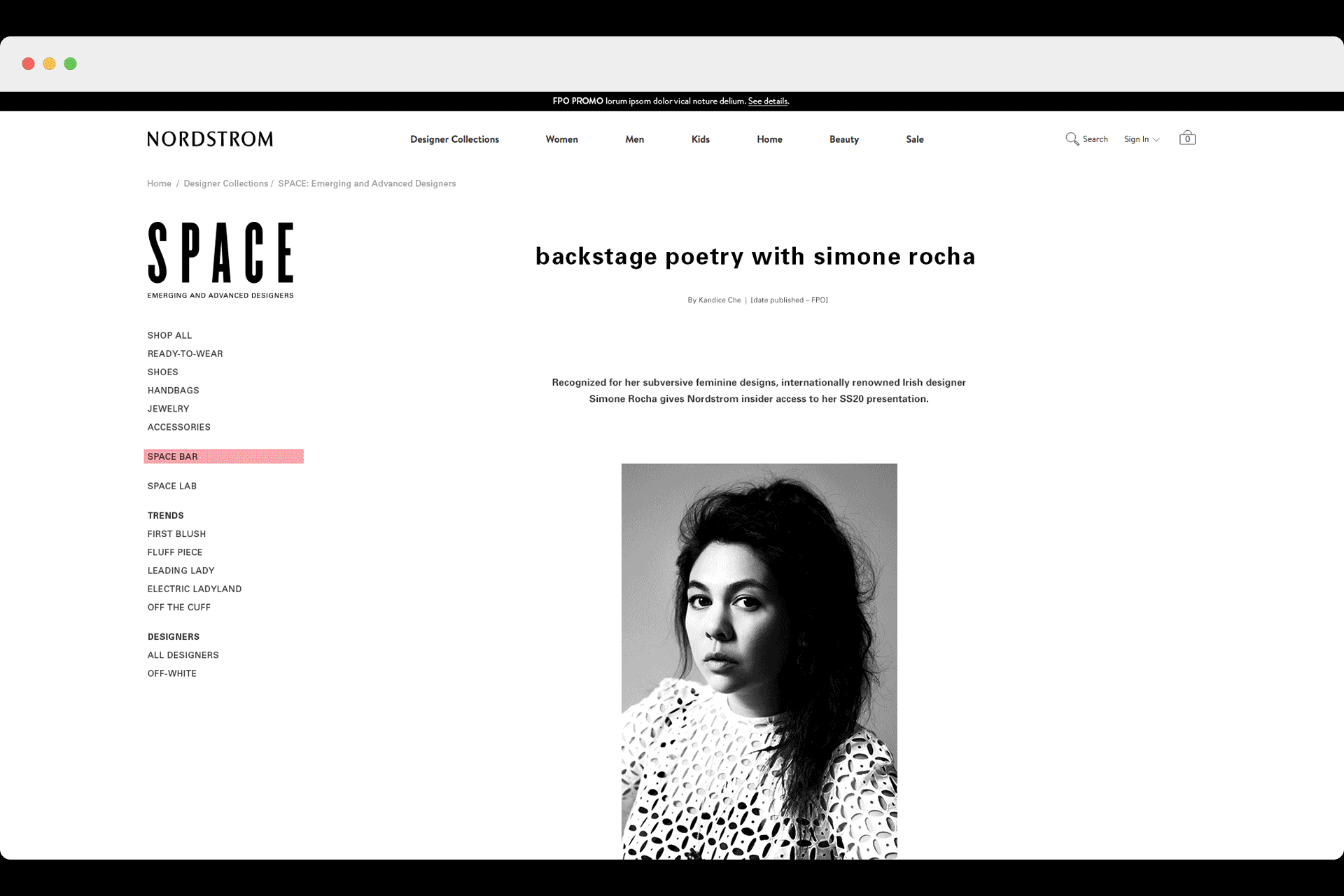Open the shopping bag icon

[1187, 138]
